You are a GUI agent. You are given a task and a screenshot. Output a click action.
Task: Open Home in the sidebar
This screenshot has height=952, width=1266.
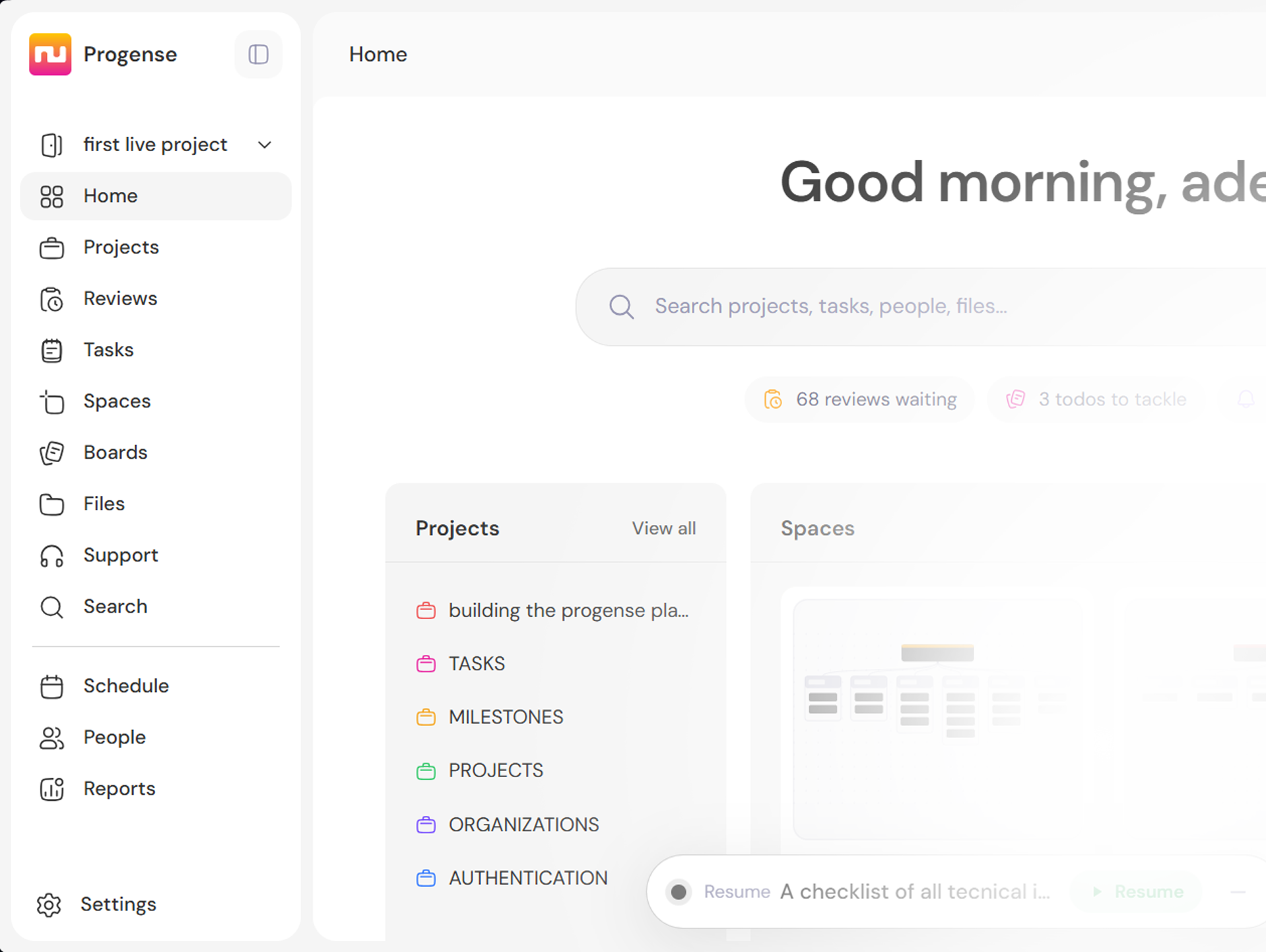156,196
